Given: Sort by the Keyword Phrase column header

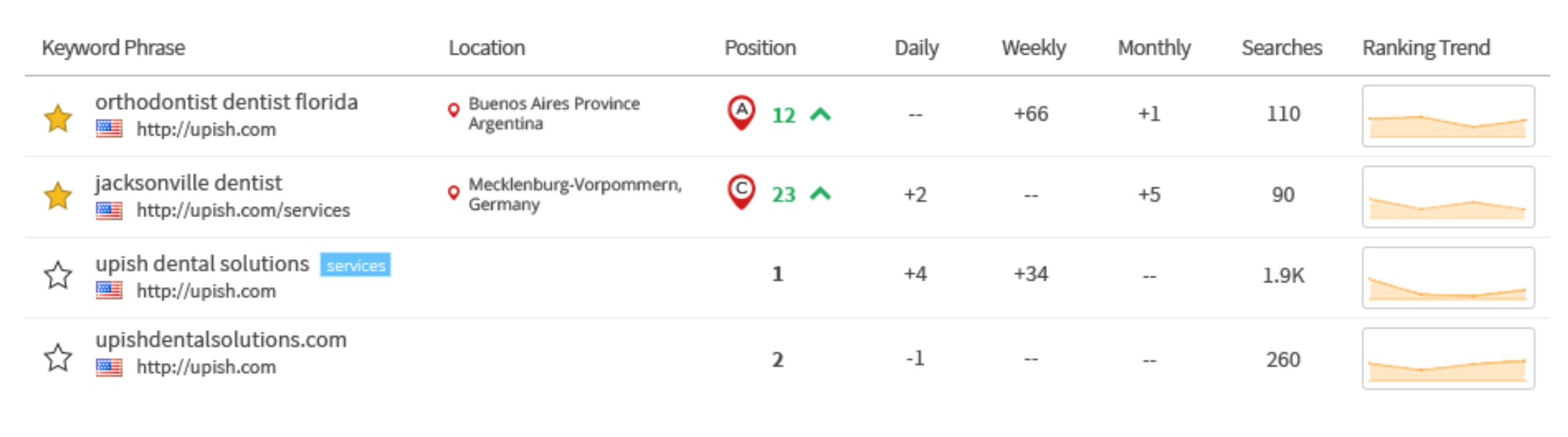Looking at the screenshot, I should pyautogui.click(x=113, y=48).
